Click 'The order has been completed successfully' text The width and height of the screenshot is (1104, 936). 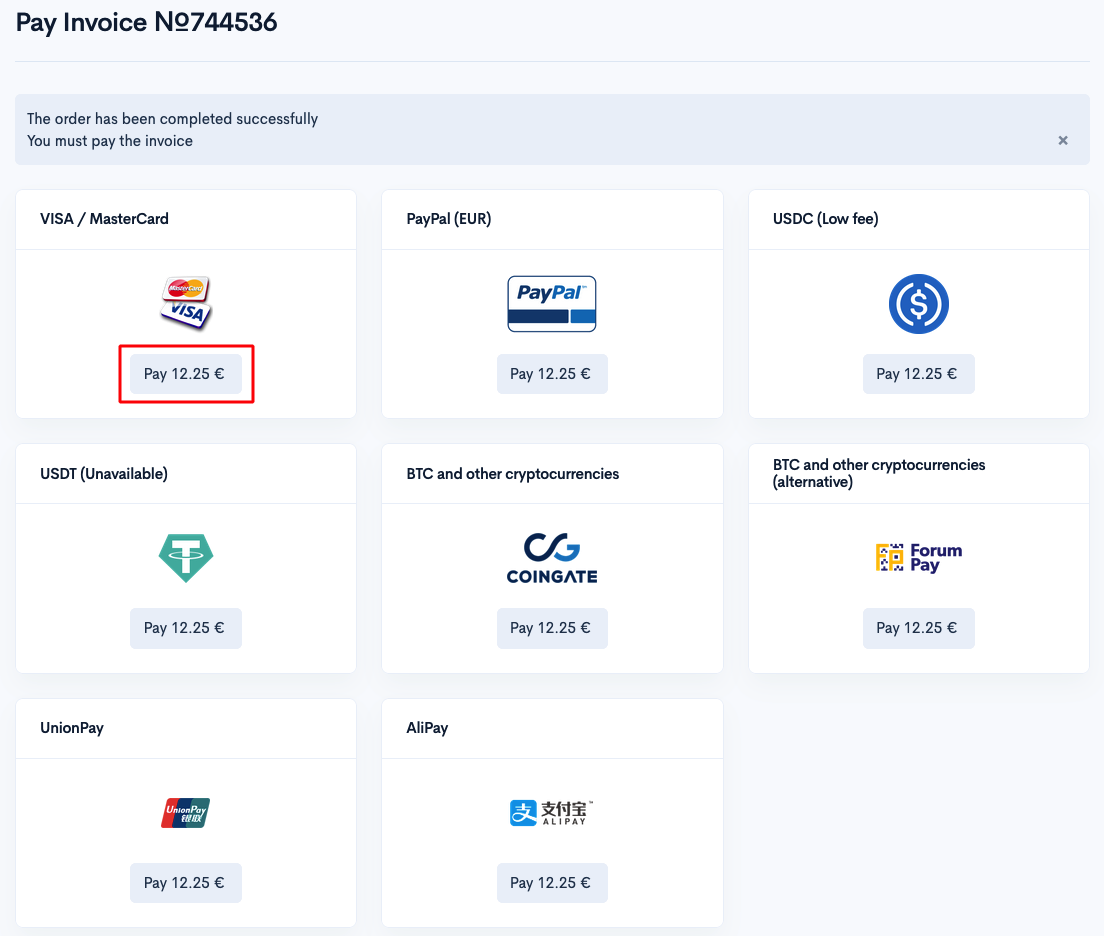coord(172,119)
